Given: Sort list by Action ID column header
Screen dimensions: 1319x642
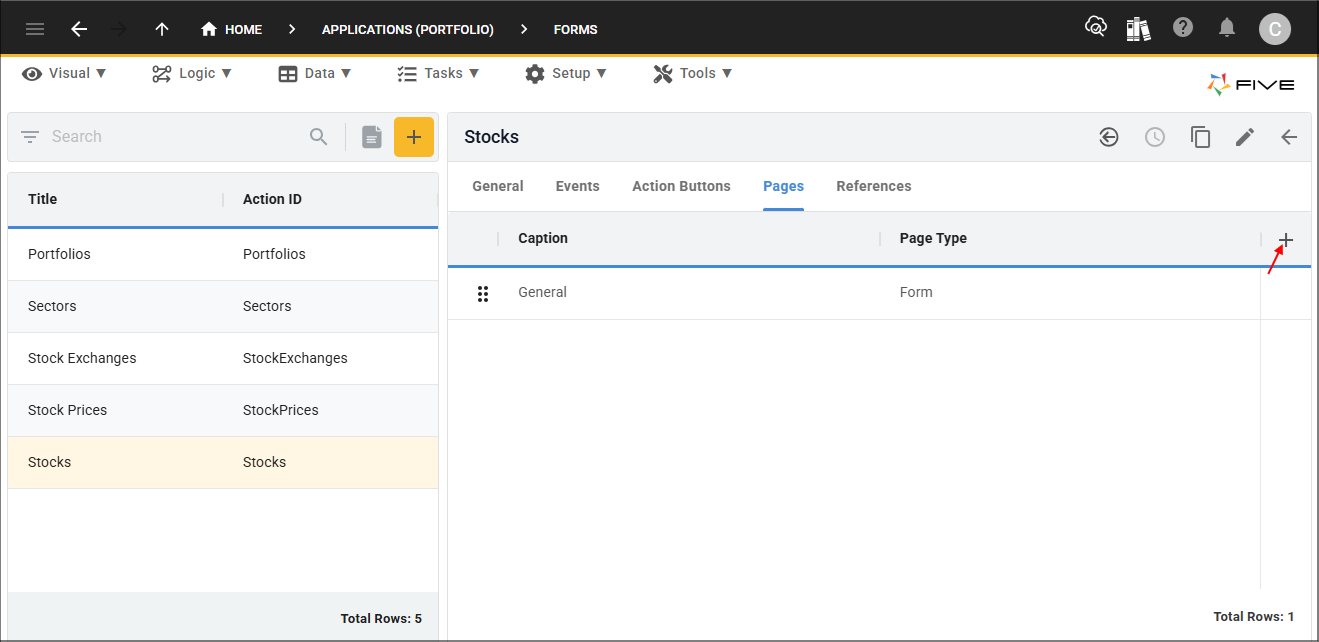Looking at the screenshot, I should [x=272, y=199].
